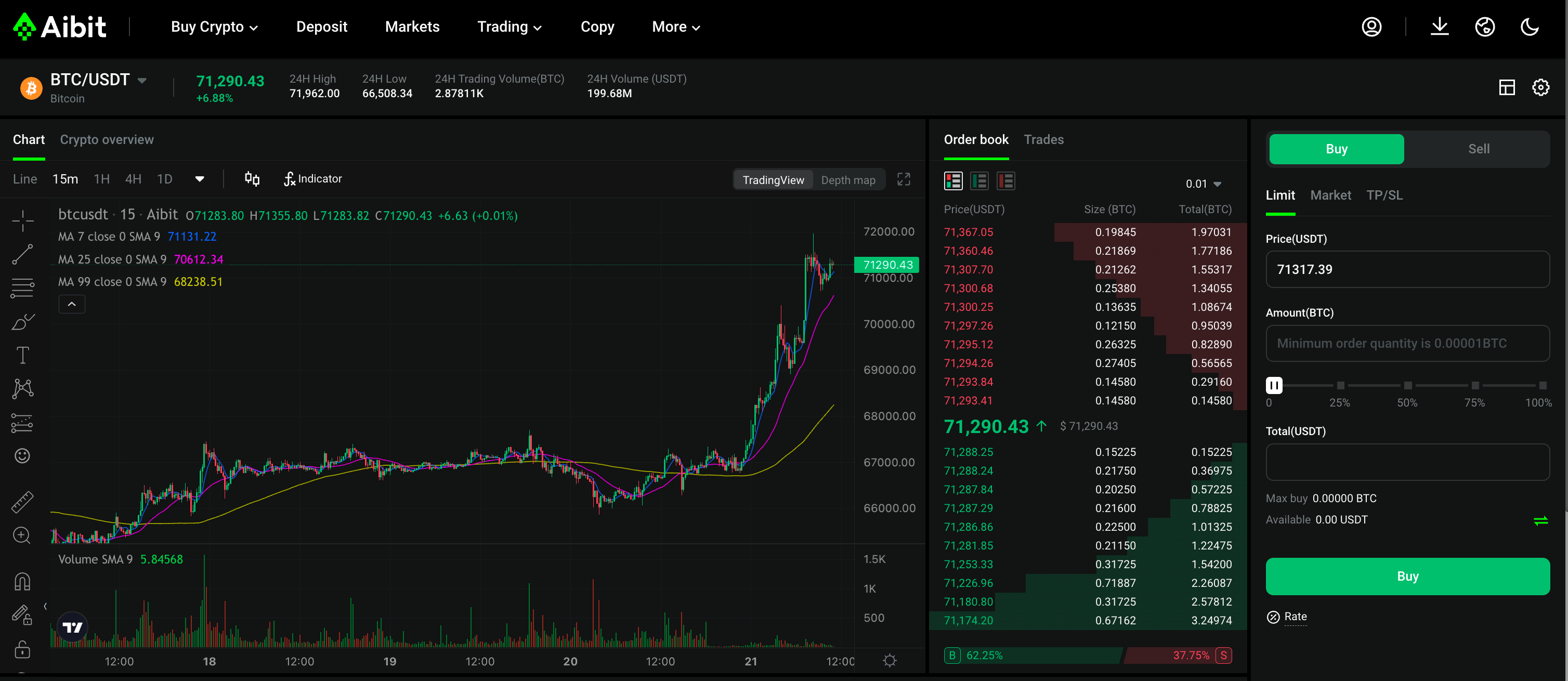This screenshot has height=681, width=1568.
Task: Open the Deposit page
Action: click(x=321, y=27)
